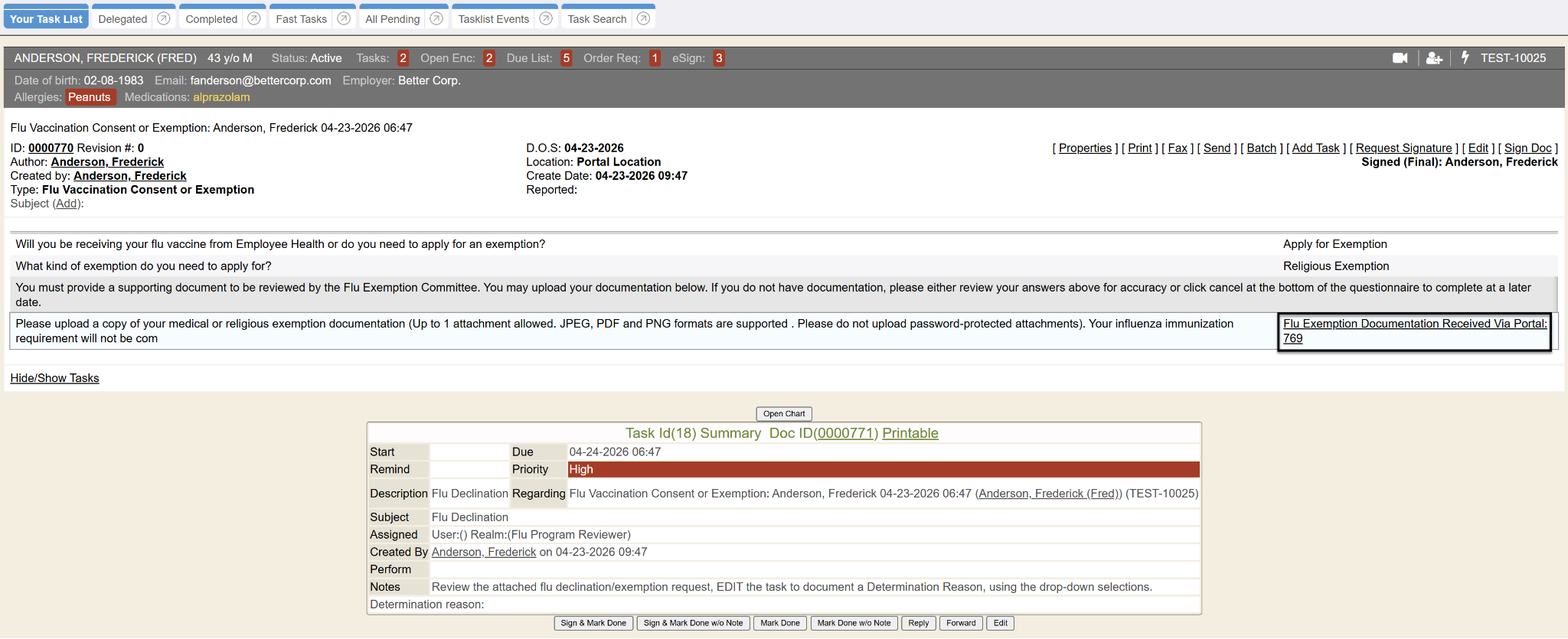Viewport: 1568px width, 639px height.
Task: Switch to the Your Task List tab
Action: tap(46, 19)
